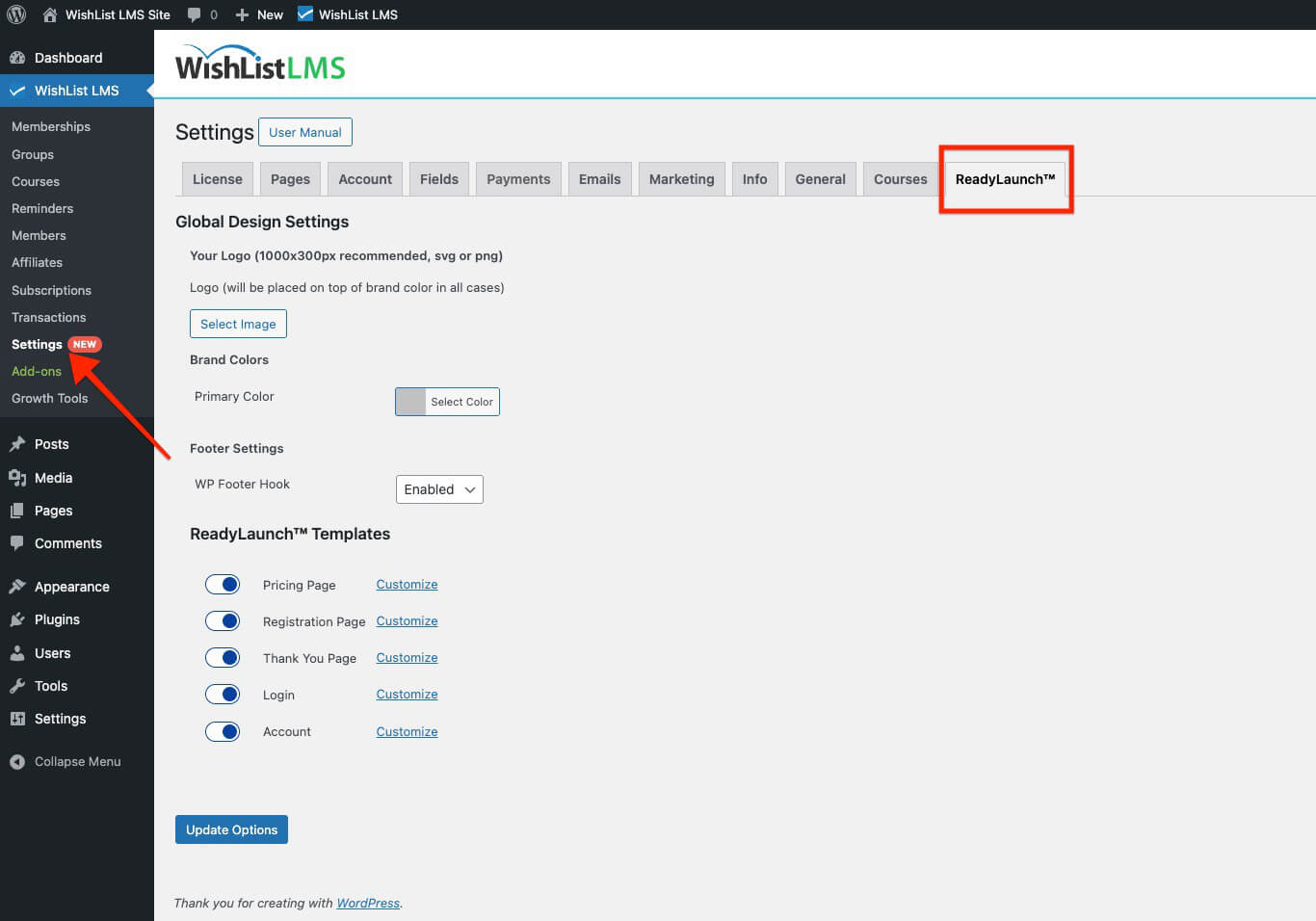
Task: Disable the Pricing Page template toggle
Action: [223, 584]
